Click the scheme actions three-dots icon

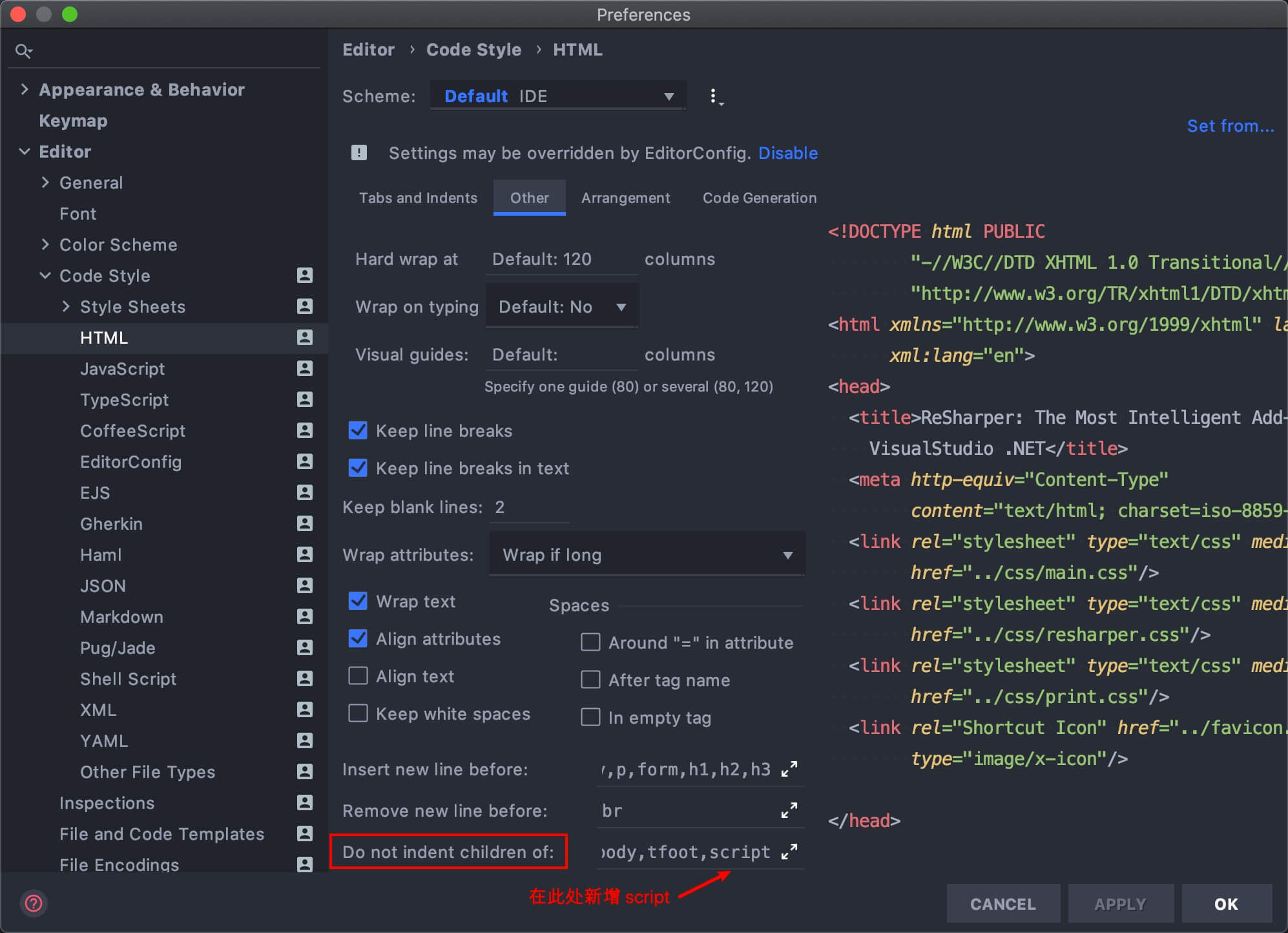point(714,97)
